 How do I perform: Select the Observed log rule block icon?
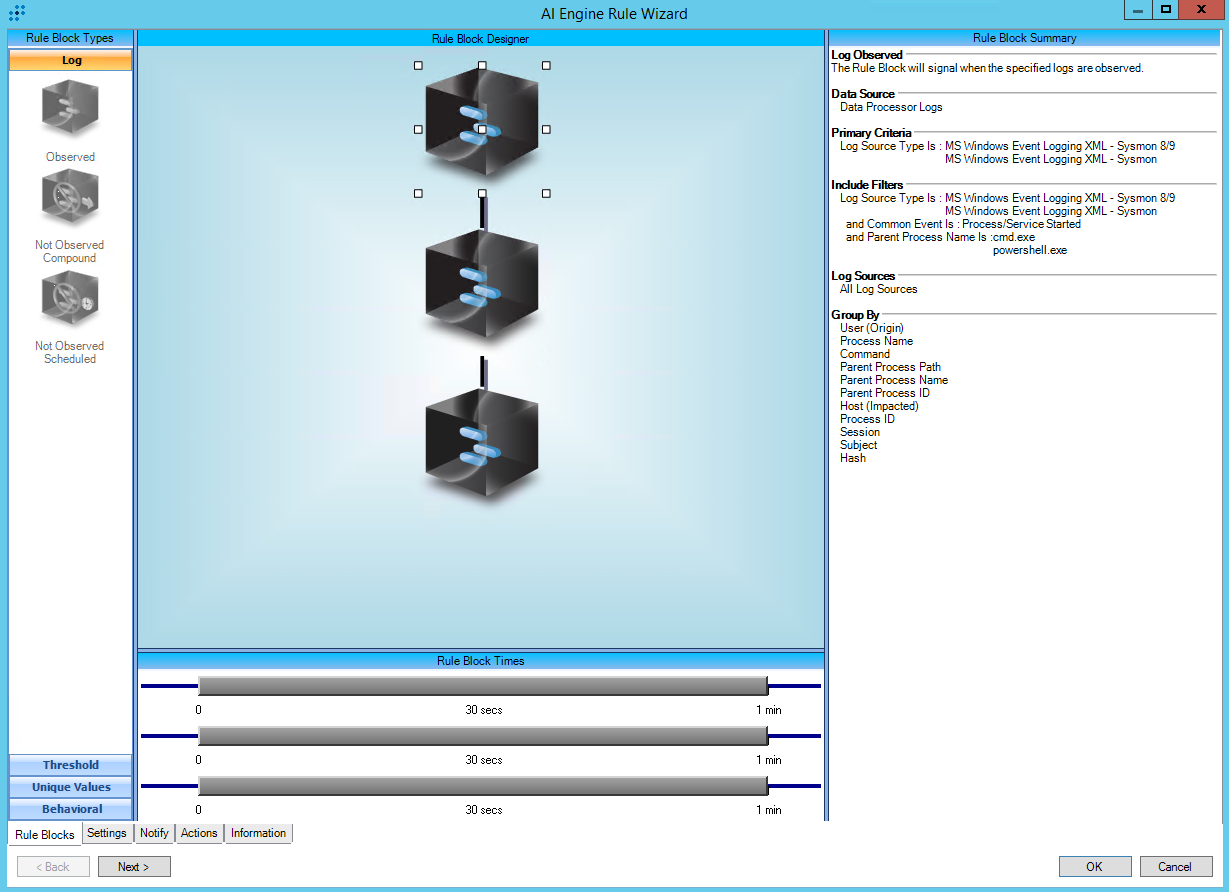tap(70, 110)
